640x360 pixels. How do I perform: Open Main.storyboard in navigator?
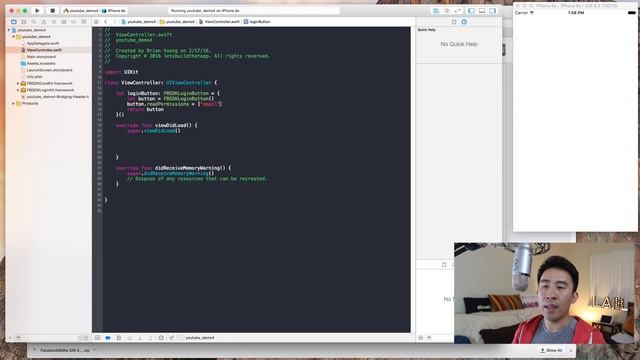[41, 57]
